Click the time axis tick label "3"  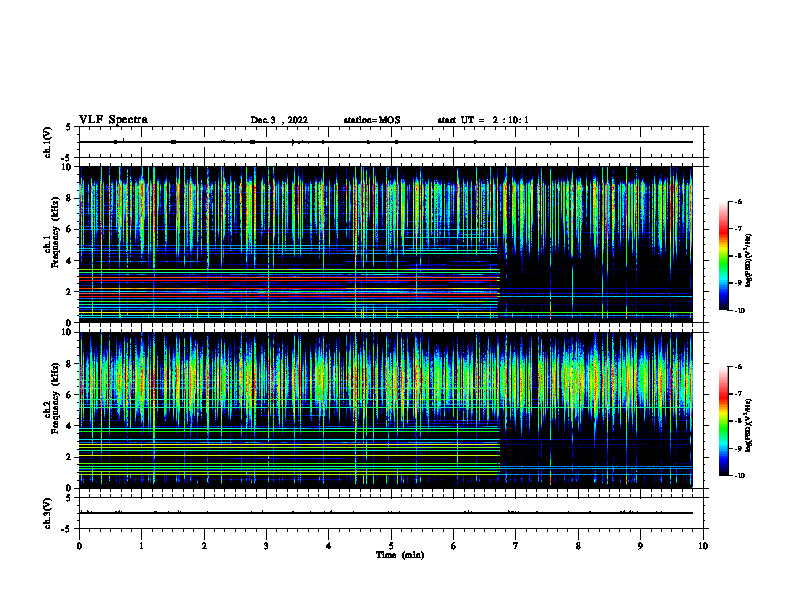(266, 546)
